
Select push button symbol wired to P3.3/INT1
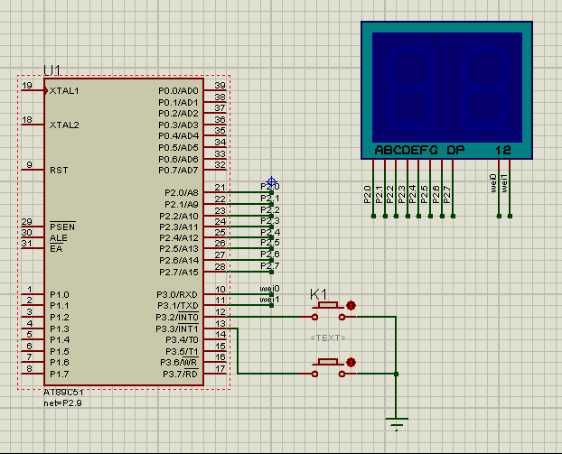click(329, 367)
